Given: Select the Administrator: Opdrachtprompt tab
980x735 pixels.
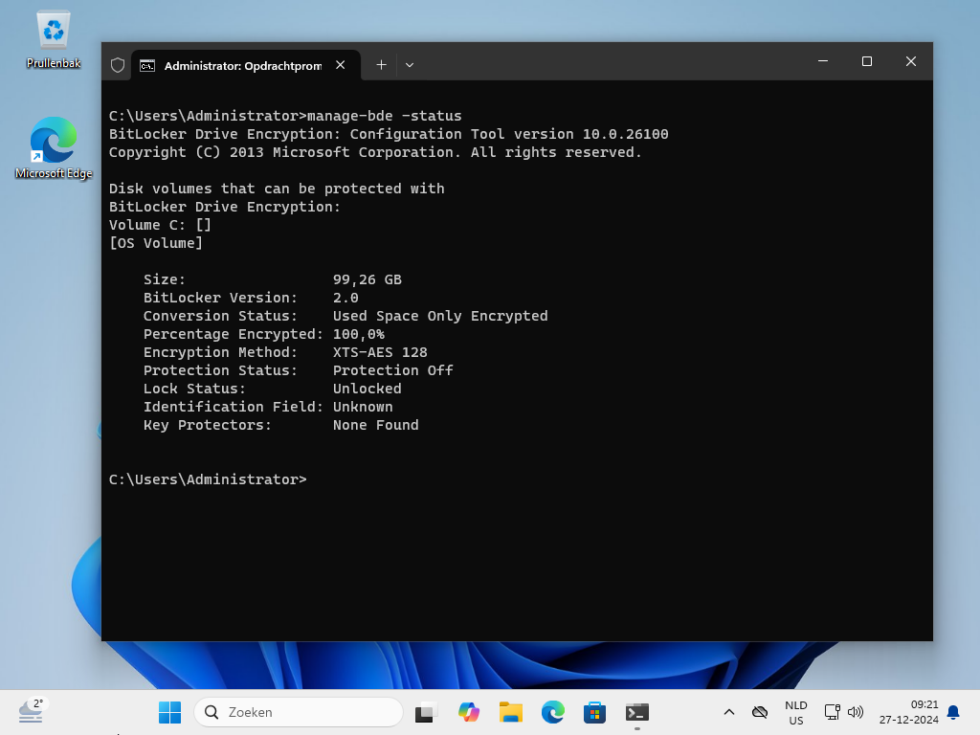Looking at the screenshot, I should [240, 64].
